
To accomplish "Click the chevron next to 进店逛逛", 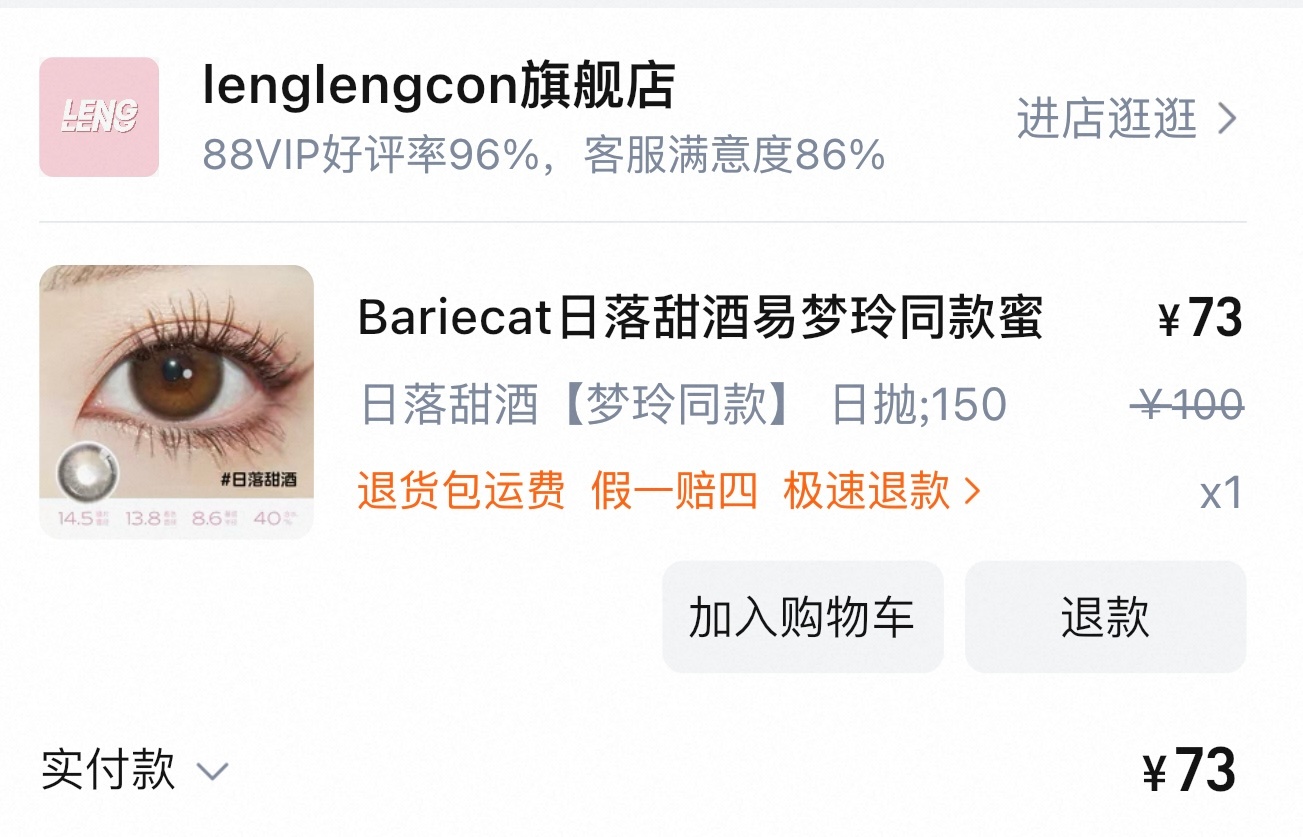I will pos(1227,120).
